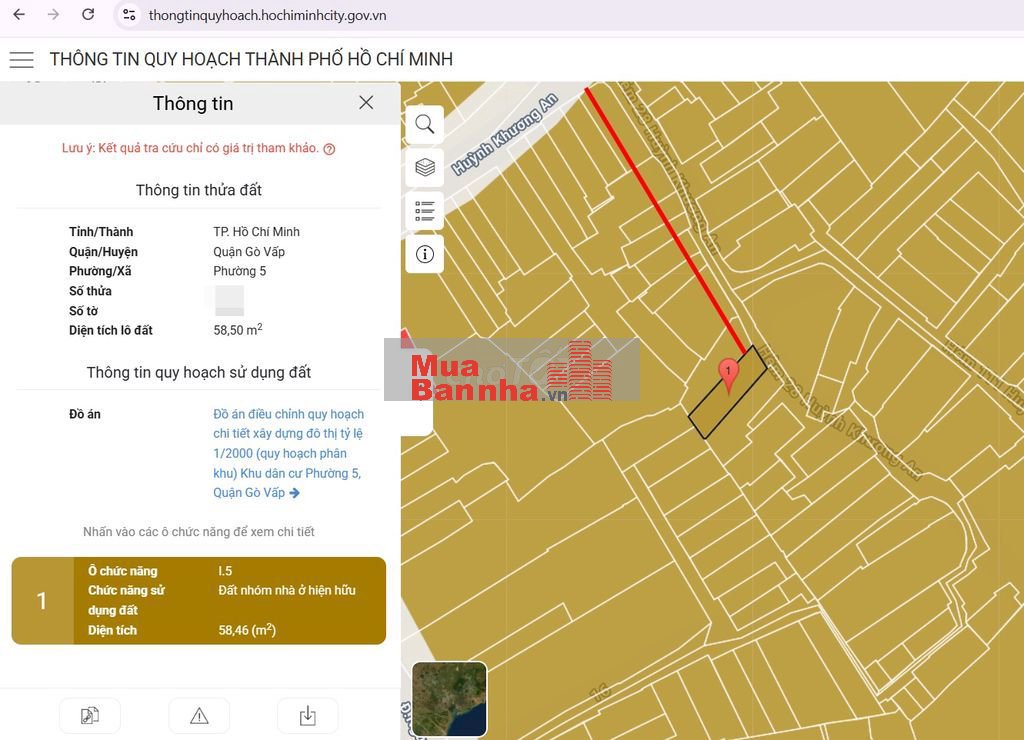Click the Huỳnh Khương An street label

coord(504,135)
